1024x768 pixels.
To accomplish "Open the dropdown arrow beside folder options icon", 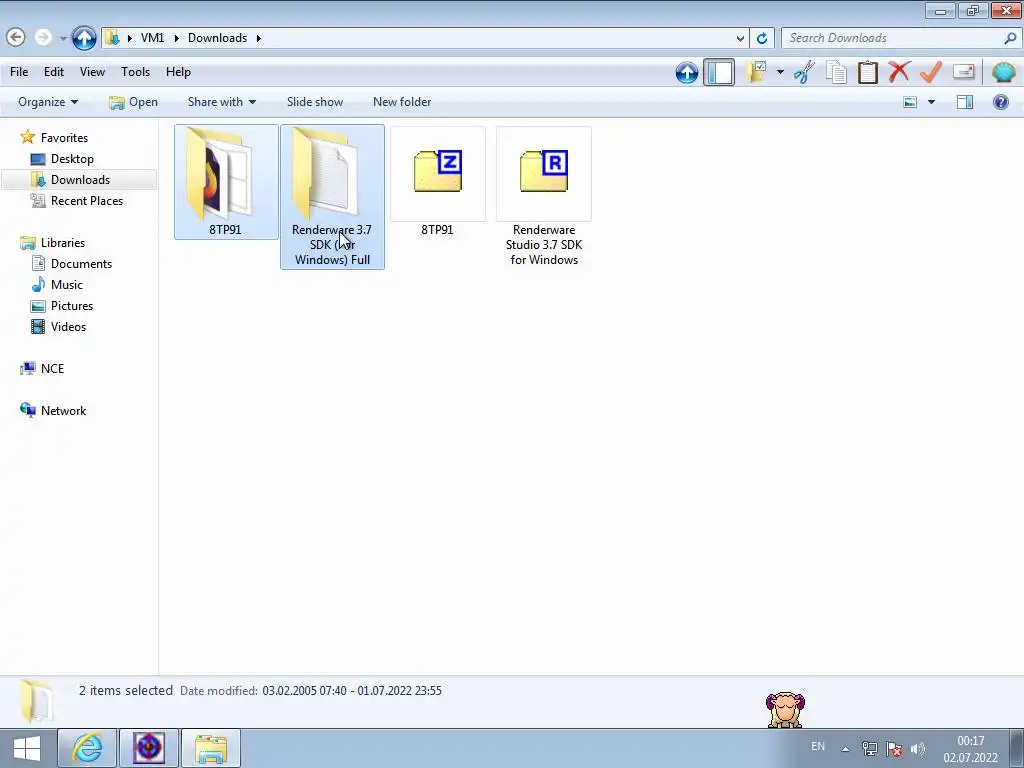I will [x=780, y=72].
